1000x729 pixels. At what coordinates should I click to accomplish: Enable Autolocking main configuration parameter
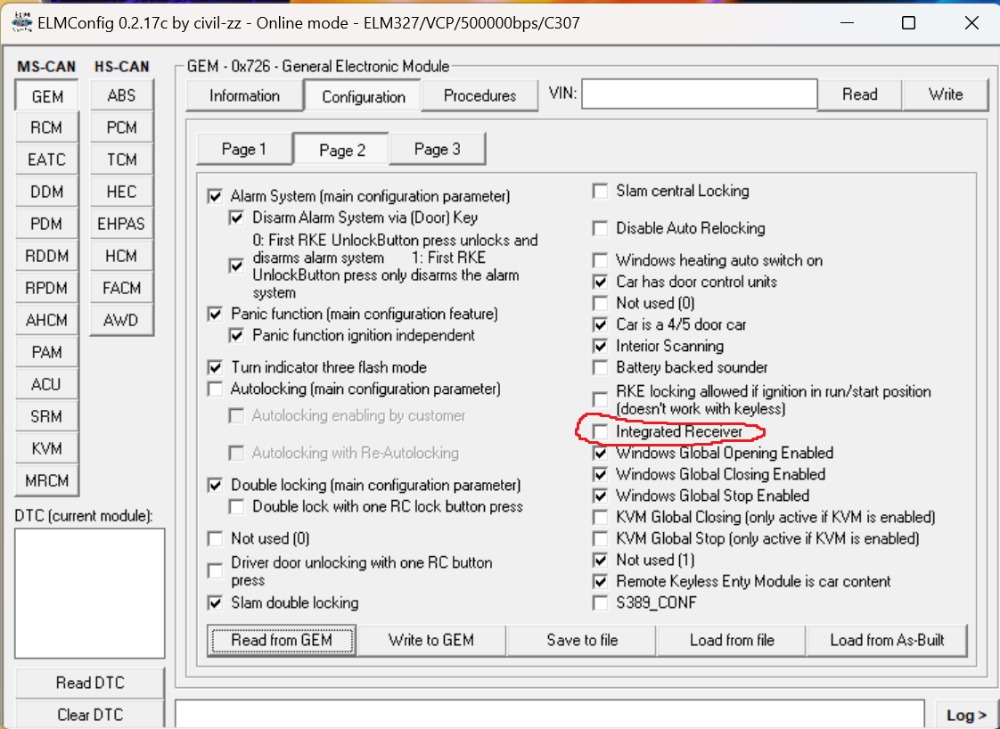click(x=215, y=389)
